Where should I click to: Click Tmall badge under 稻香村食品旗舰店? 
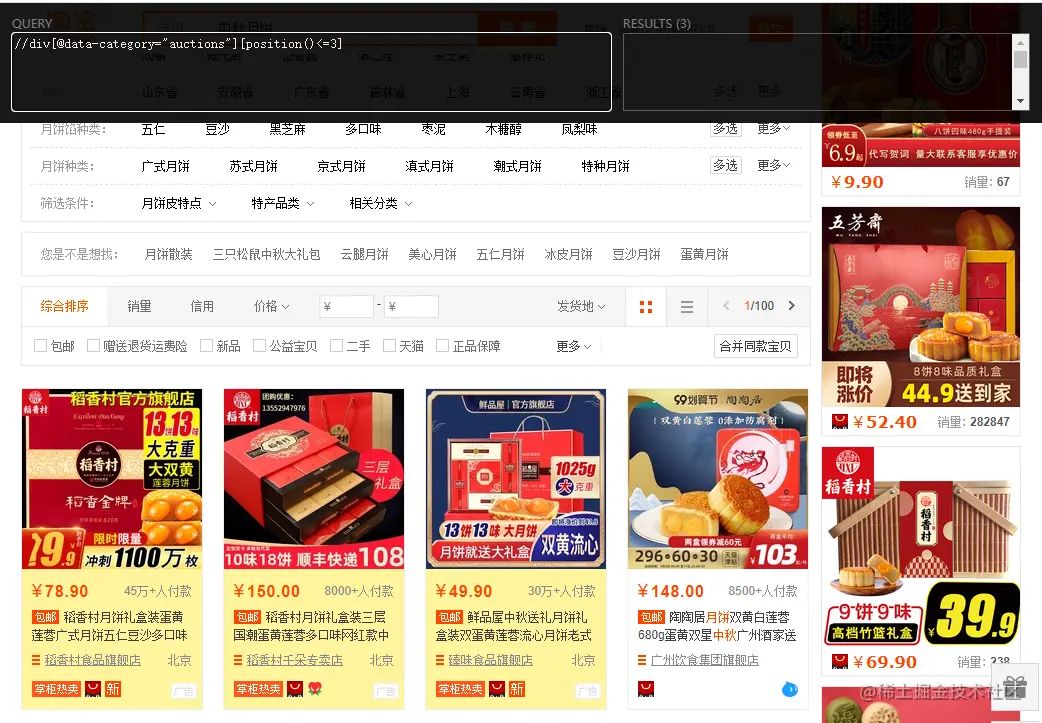[x=94, y=689]
